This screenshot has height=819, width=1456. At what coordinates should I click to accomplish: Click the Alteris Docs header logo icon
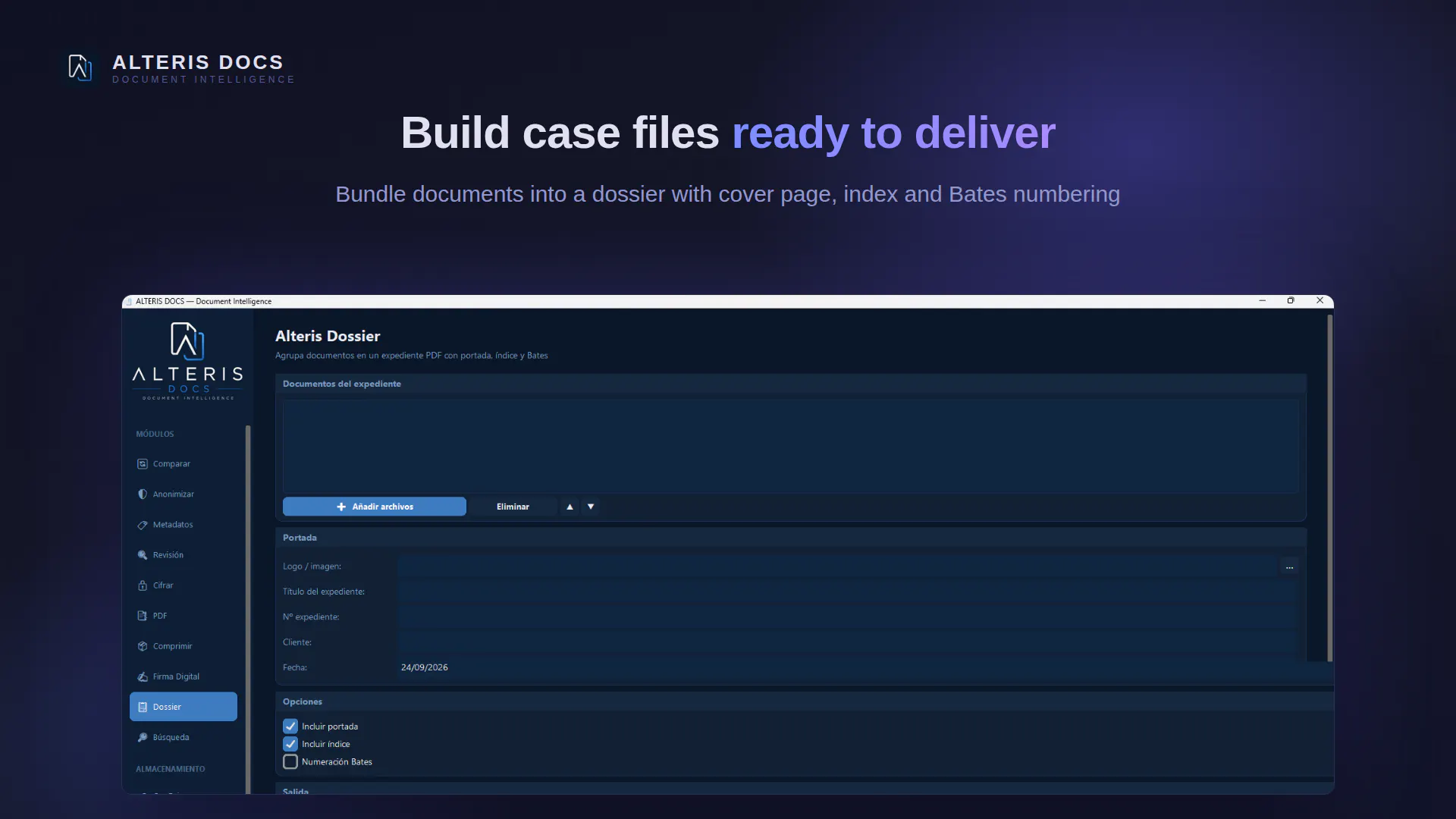[x=80, y=67]
